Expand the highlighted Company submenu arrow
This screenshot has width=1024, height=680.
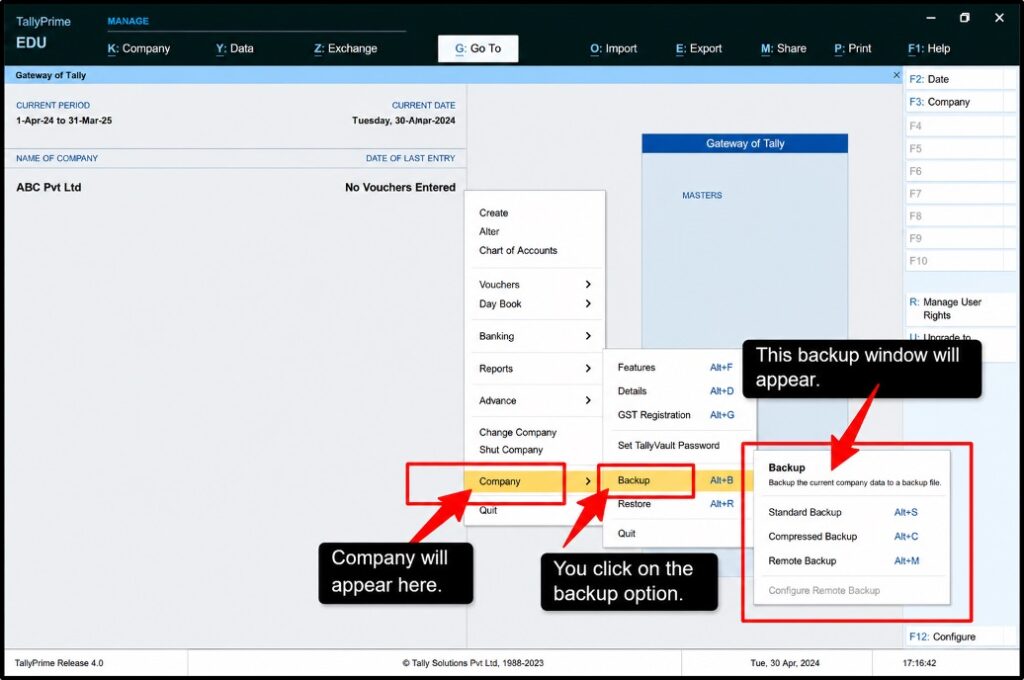[588, 481]
